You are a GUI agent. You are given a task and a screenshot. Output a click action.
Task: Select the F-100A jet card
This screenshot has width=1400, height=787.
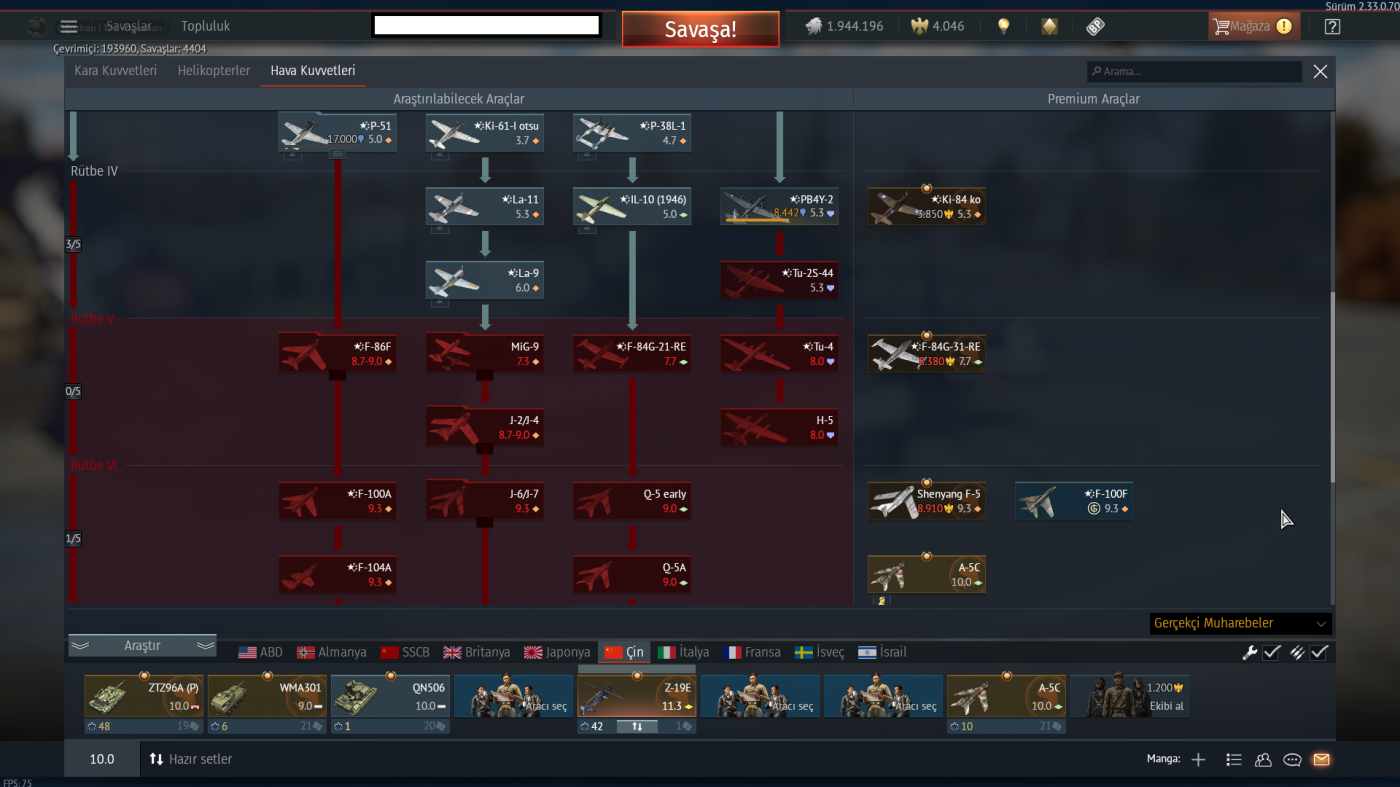click(338, 501)
